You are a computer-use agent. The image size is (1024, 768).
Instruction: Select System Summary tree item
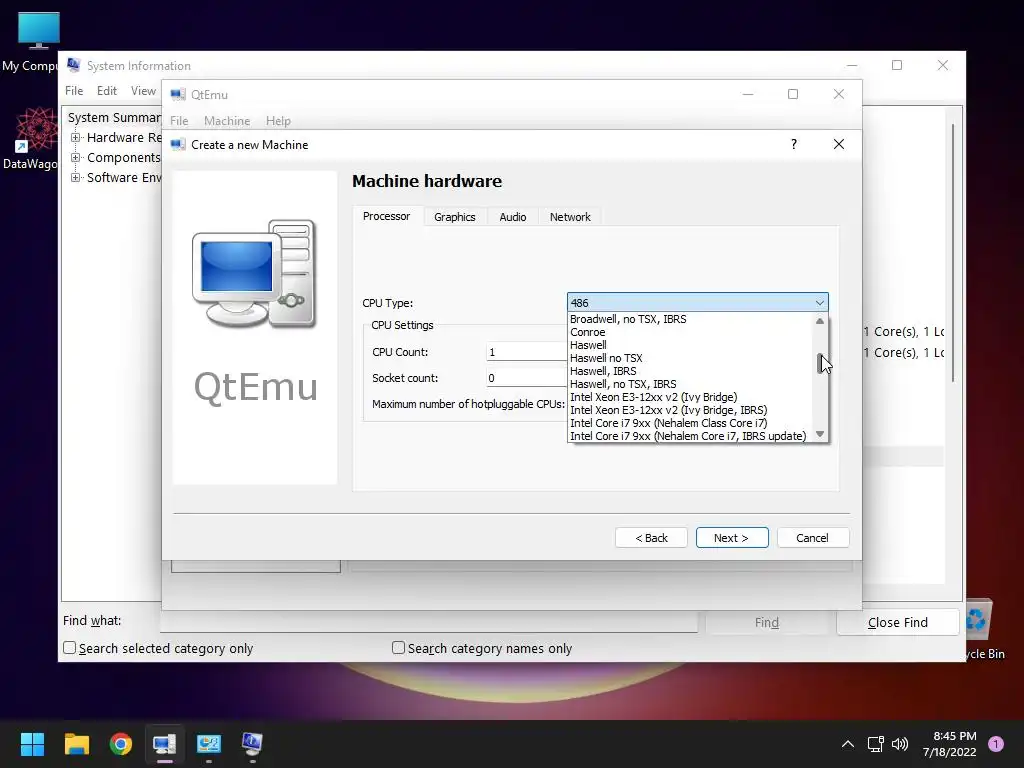(x=114, y=118)
